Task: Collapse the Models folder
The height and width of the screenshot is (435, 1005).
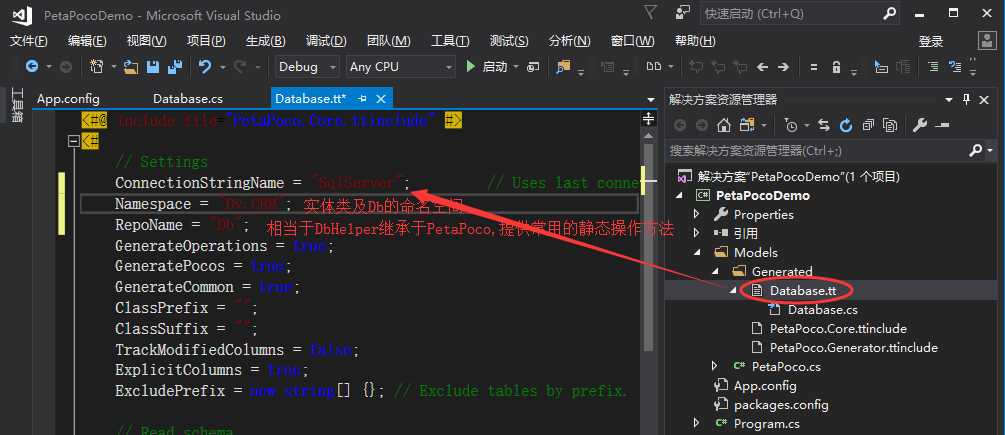Action: [x=697, y=252]
